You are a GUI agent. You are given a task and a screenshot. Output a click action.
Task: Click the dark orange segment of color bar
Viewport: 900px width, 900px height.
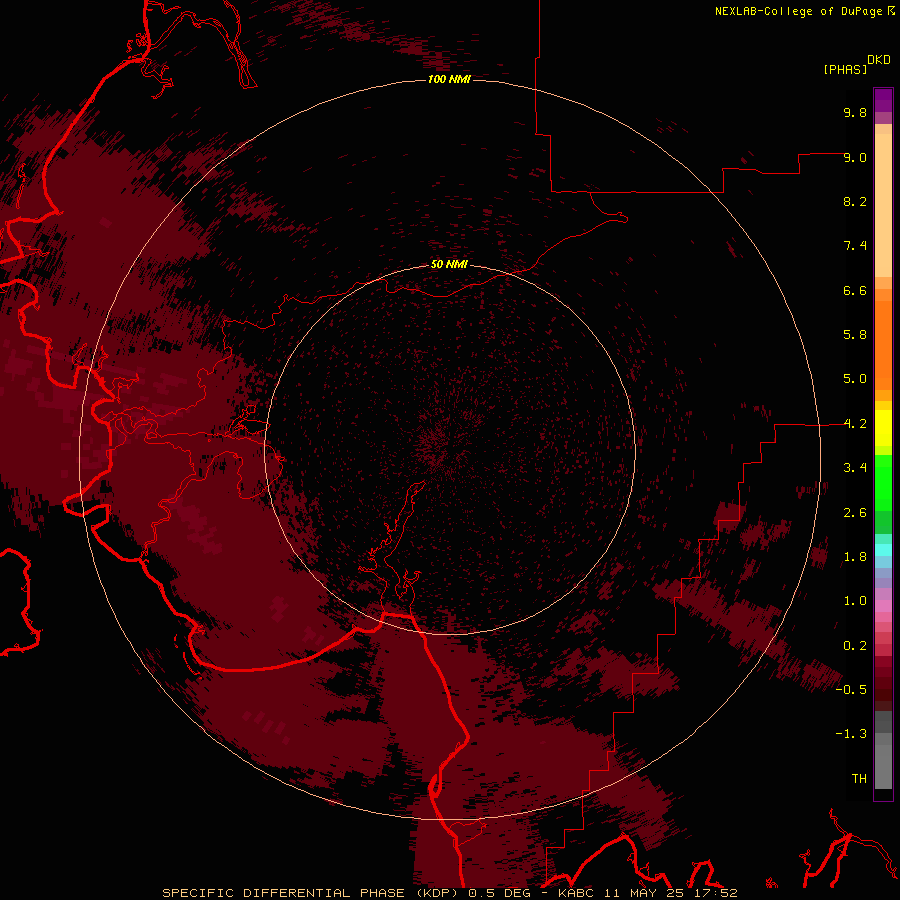[x=883, y=346]
